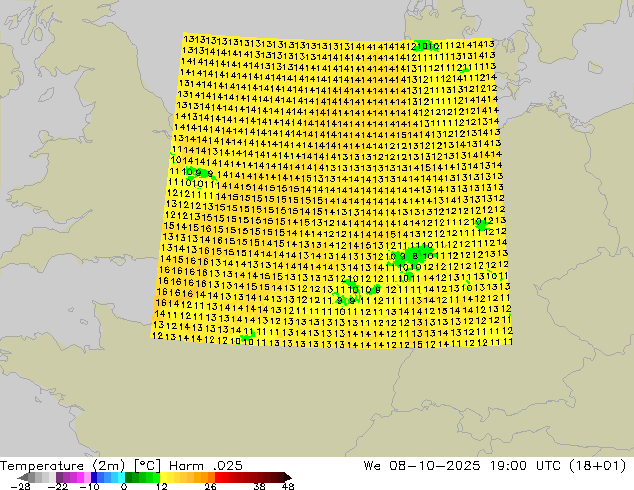Select the "19:00 UTC" time in the timestamp

[525, 466]
